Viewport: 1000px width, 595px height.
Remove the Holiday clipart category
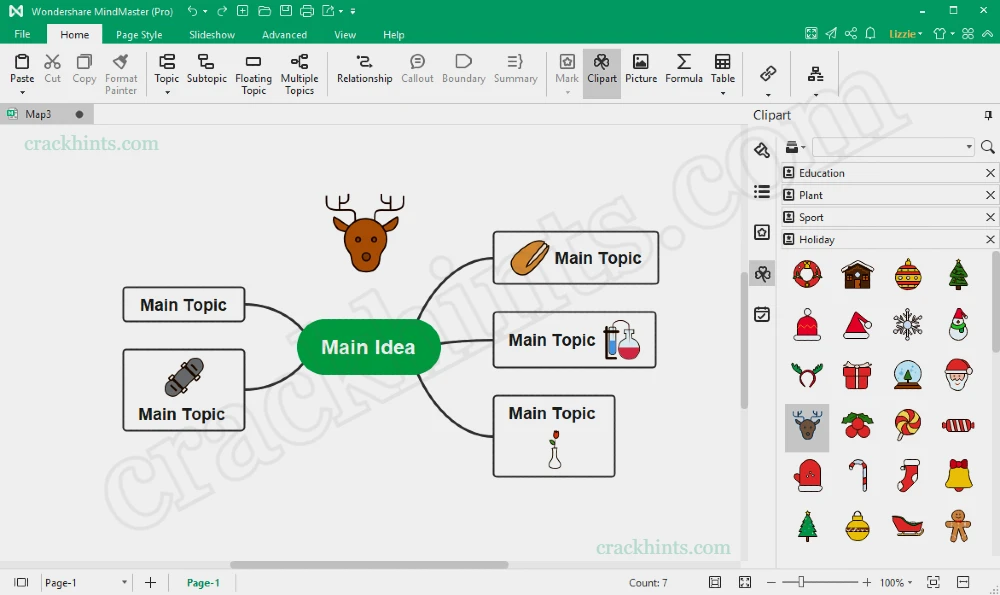tap(989, 238)
